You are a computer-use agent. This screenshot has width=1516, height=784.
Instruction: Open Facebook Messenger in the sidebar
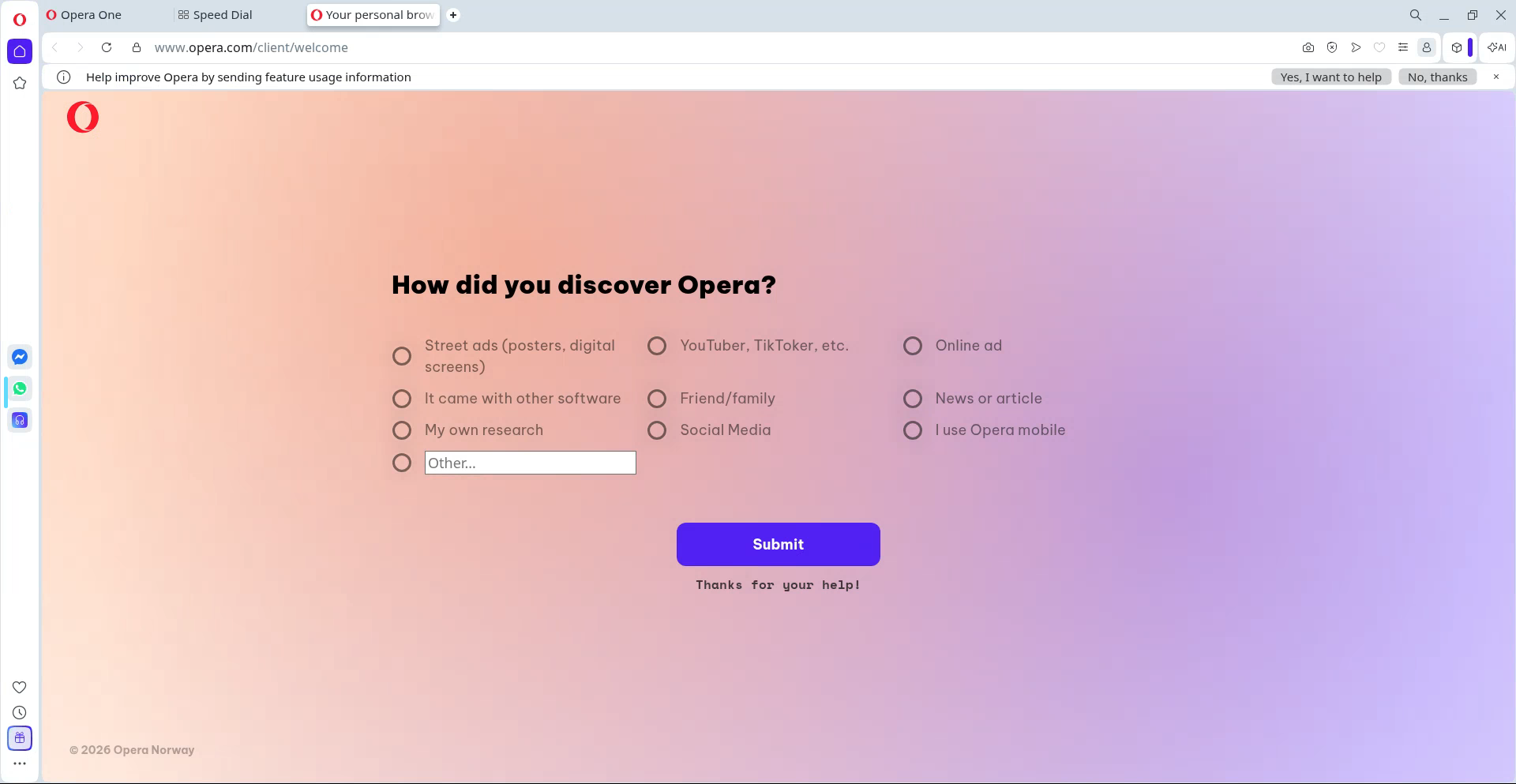(x=20, y=357)
